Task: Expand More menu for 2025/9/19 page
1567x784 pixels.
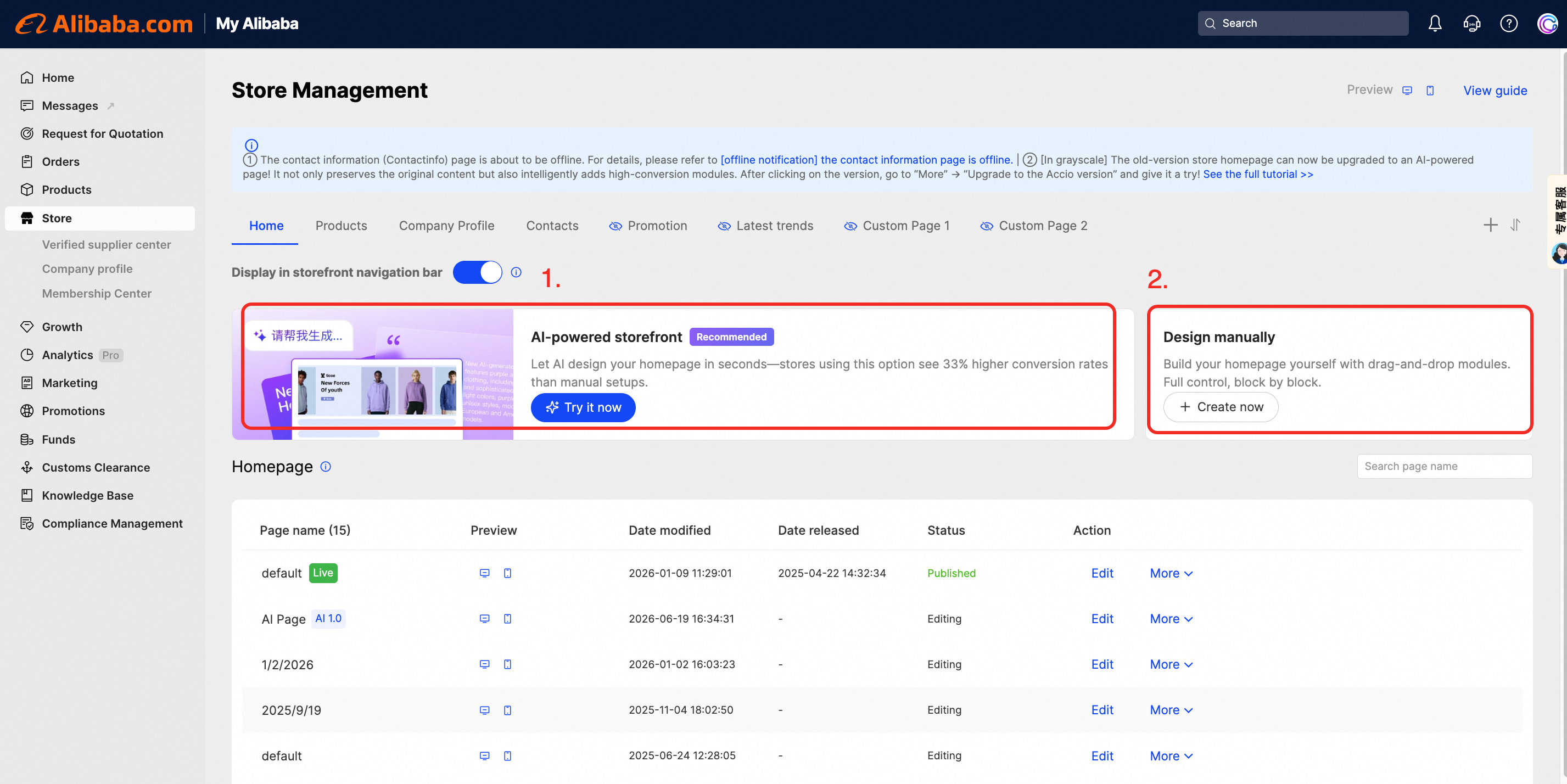Action: click(1171, 710)
